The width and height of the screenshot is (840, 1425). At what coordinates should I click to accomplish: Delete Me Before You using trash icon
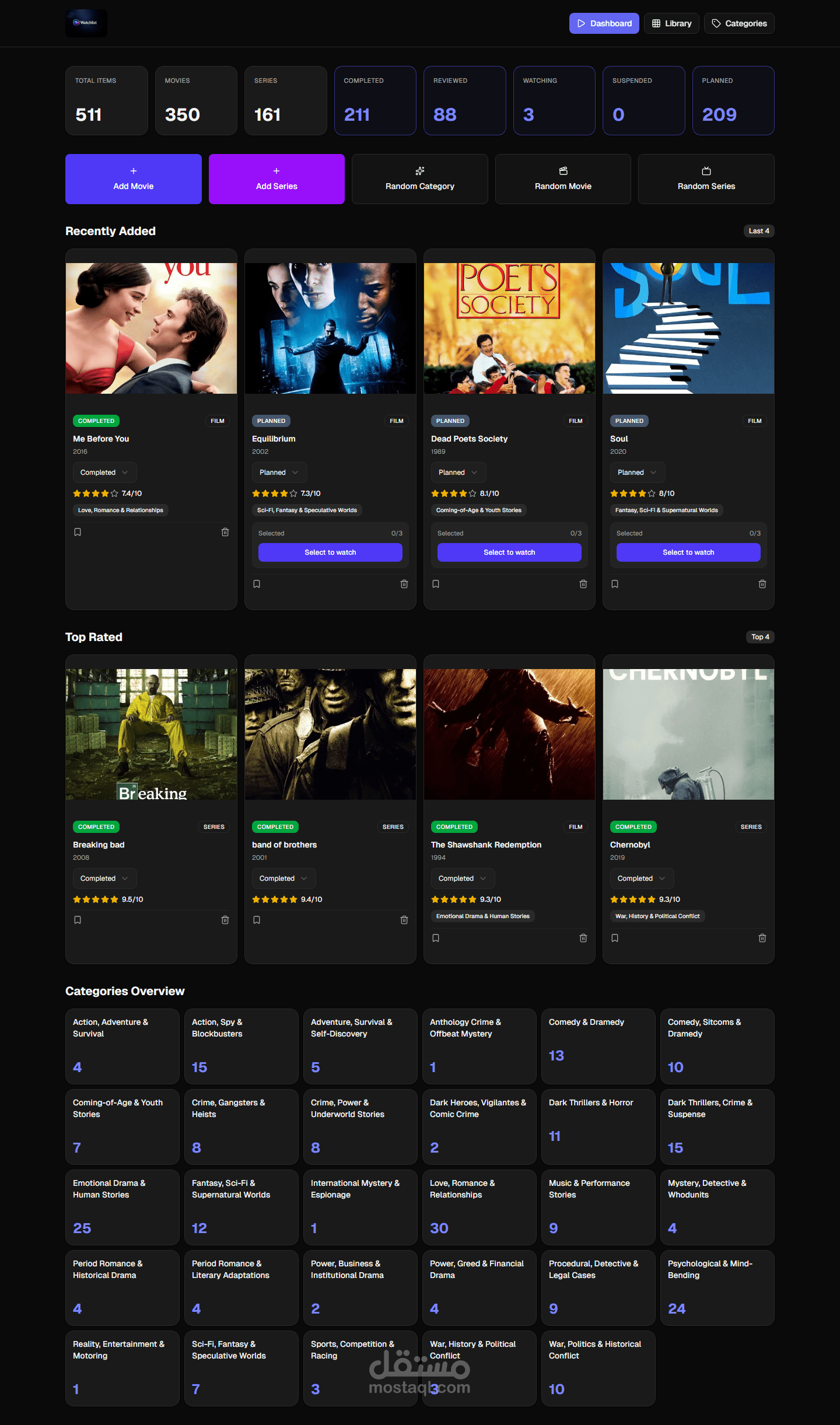[225, 532]
